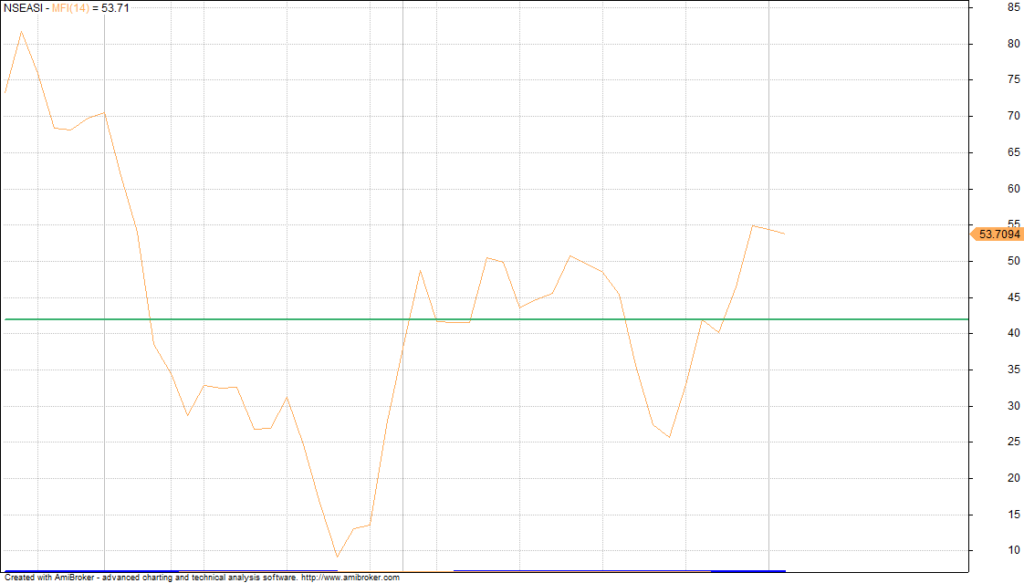The width and height of the screenshot is (1024, 583).
Task: Open the www.amibroker.com footer link
Action: tap(351, 578)
